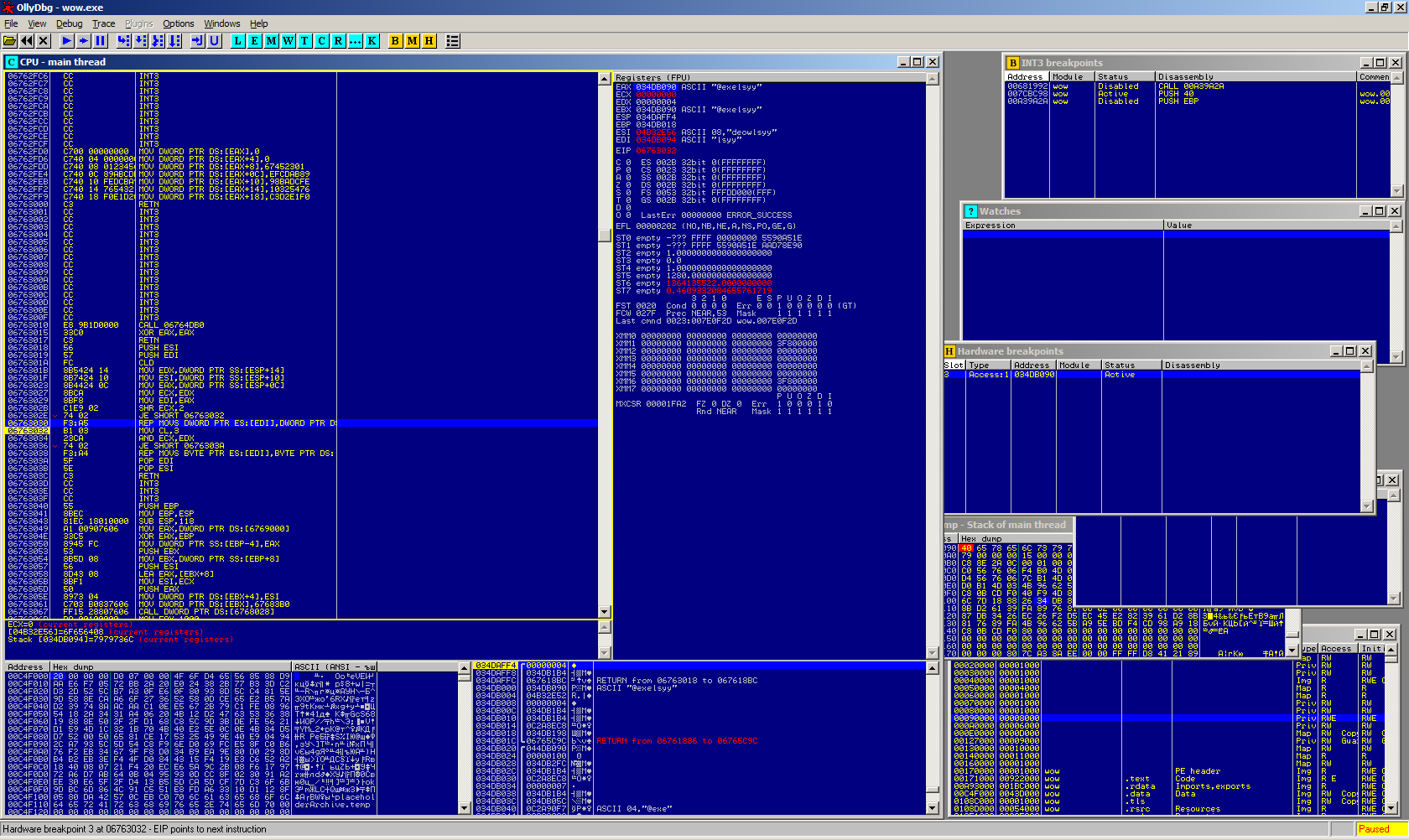Open Hardware breakpoints with yellow H icon
1409x840 pixels.
coord(429,41)
